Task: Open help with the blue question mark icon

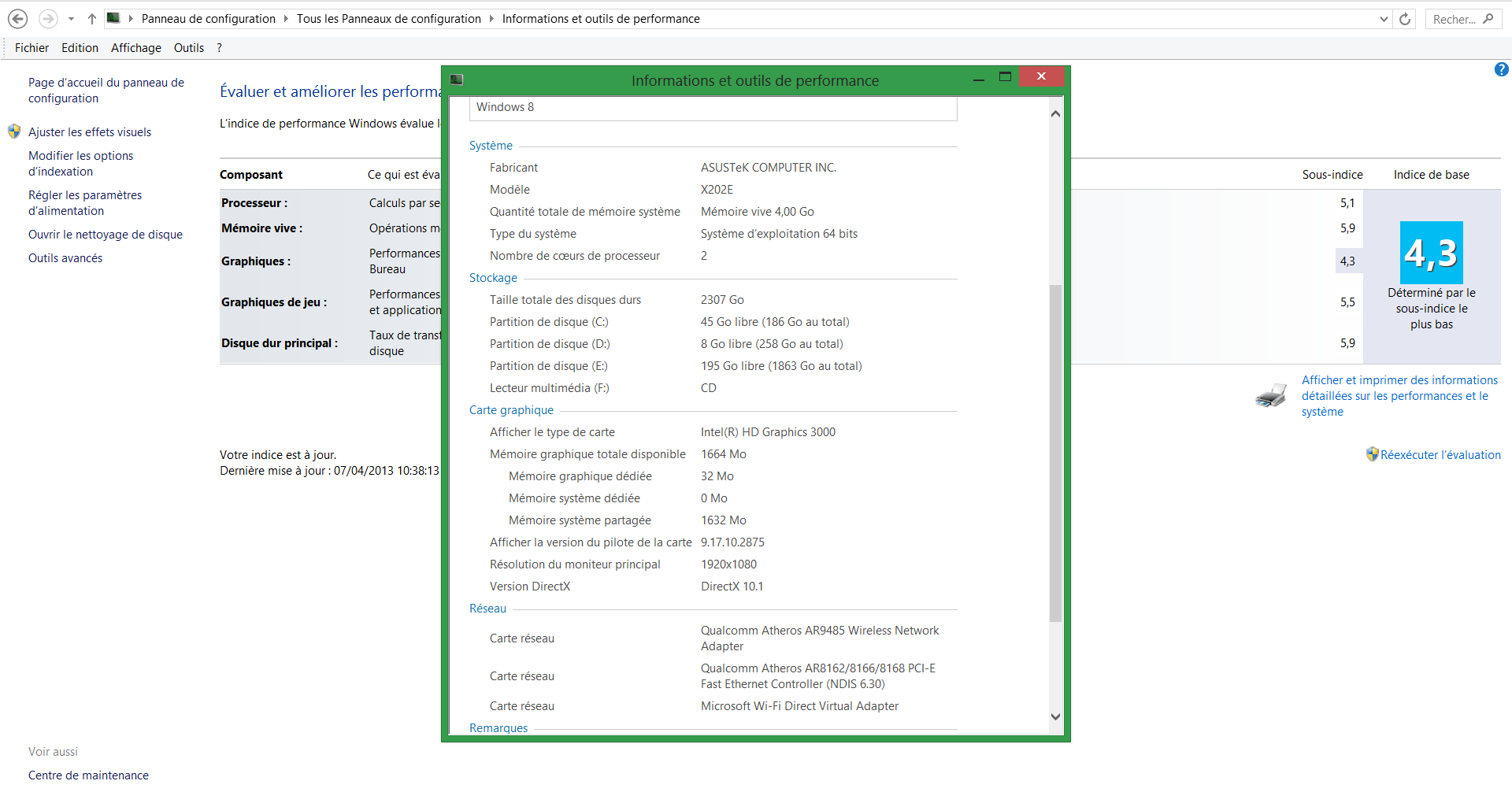Action: pyautogui.click(x=1501, y=70)
